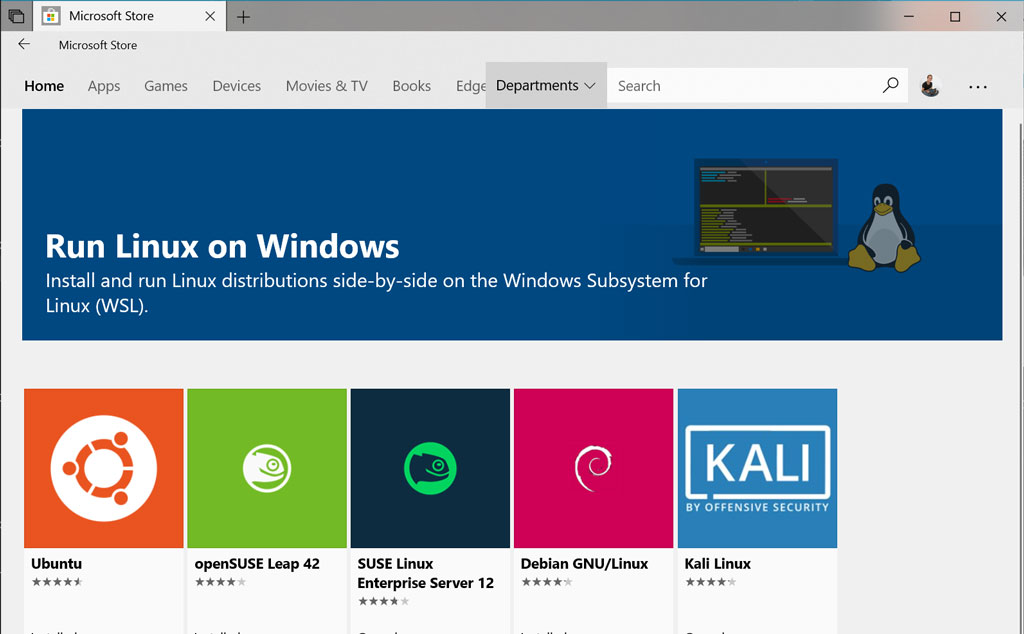Switch to the Devices tab
Screen dimensions: 1024x634
(x=236, y=86)
